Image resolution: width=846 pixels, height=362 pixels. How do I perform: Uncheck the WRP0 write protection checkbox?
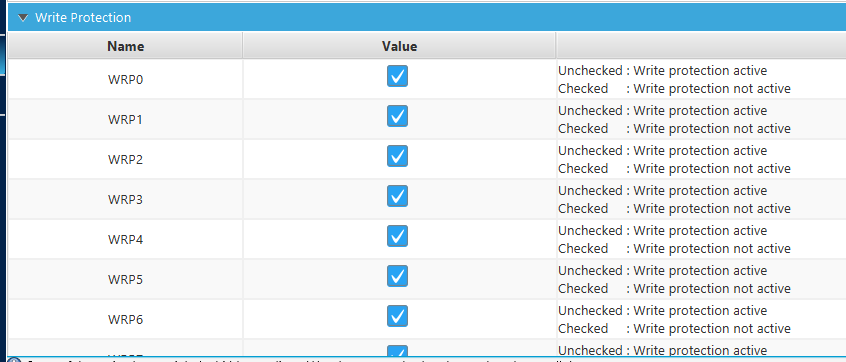(398, 76)
